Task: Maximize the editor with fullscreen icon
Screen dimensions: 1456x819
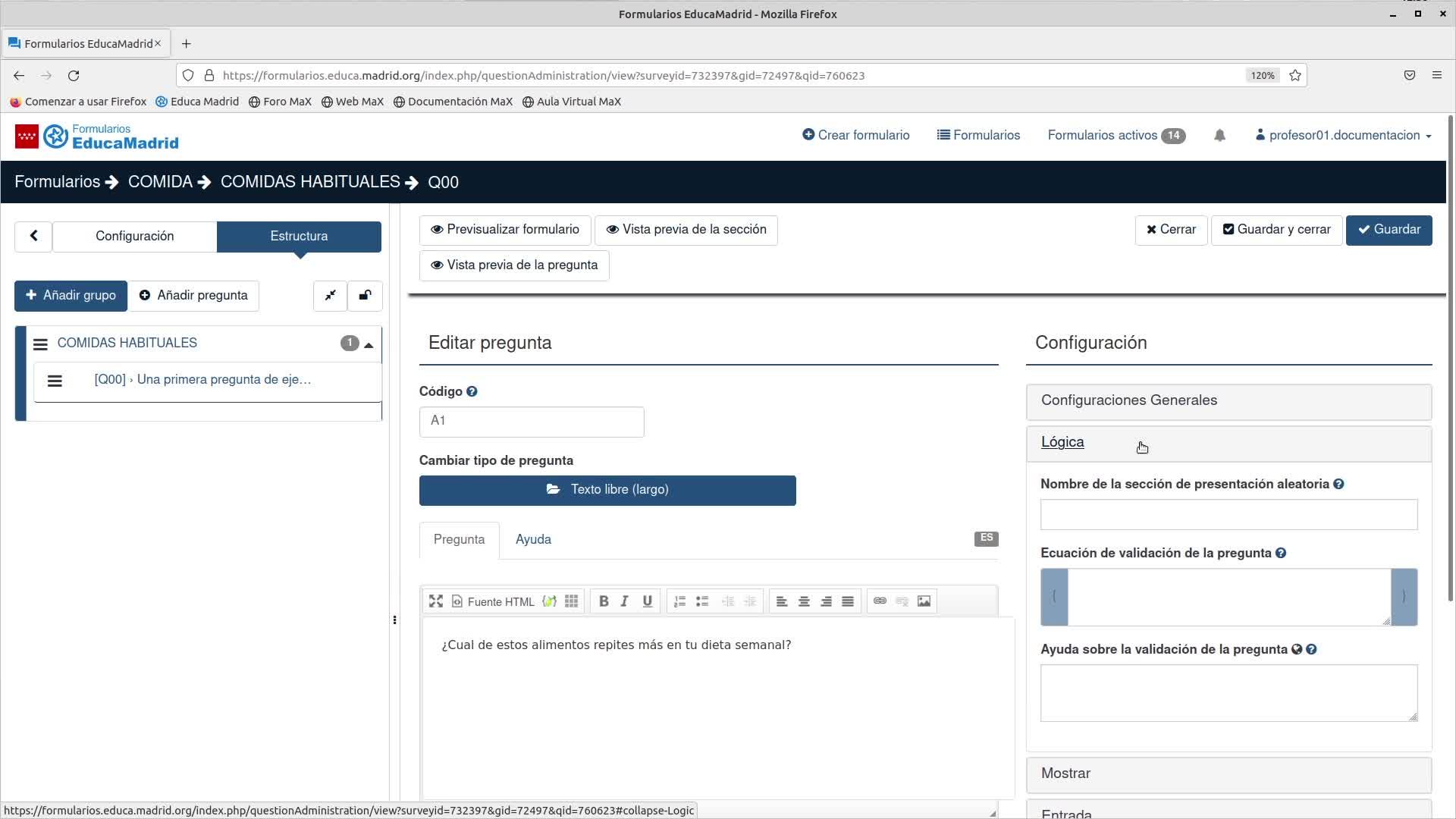Action: 436,601
